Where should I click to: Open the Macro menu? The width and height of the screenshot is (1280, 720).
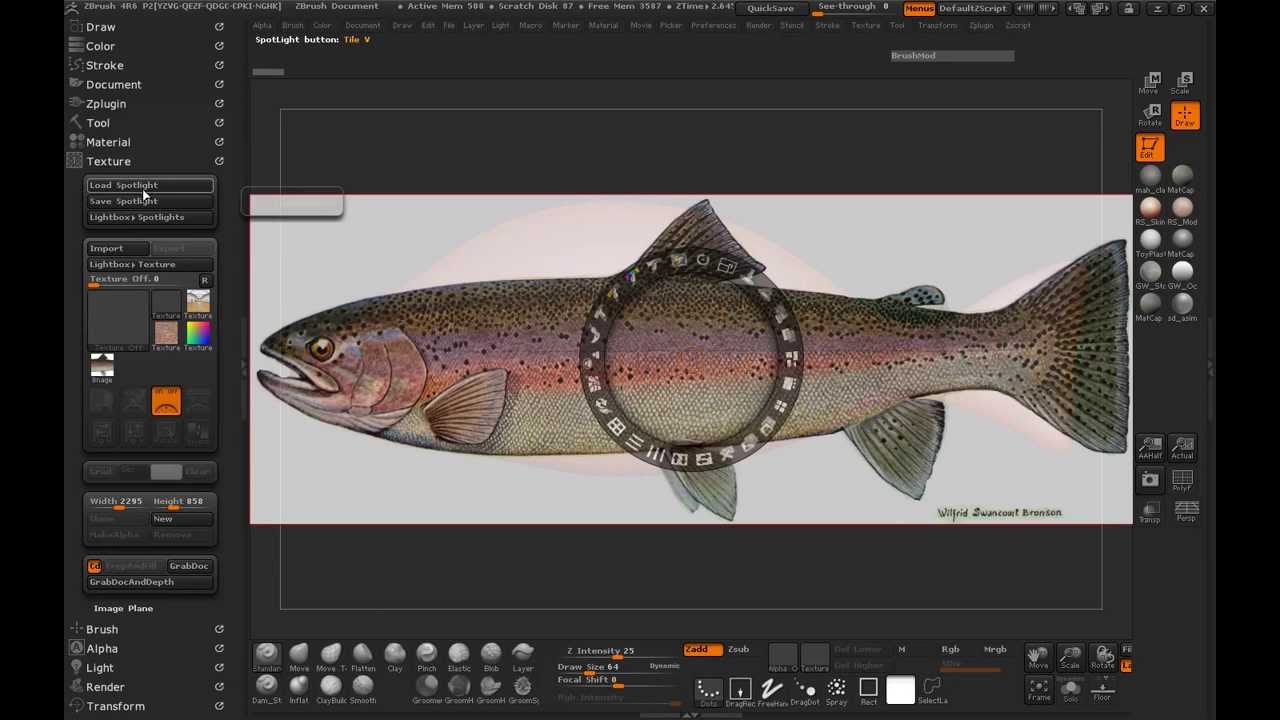[530, 25]
